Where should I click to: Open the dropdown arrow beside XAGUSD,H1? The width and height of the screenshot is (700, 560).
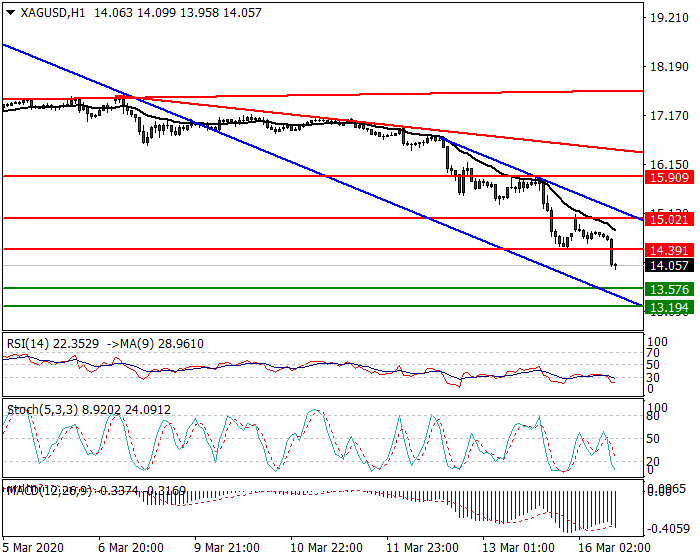click(x=11, y=13)
